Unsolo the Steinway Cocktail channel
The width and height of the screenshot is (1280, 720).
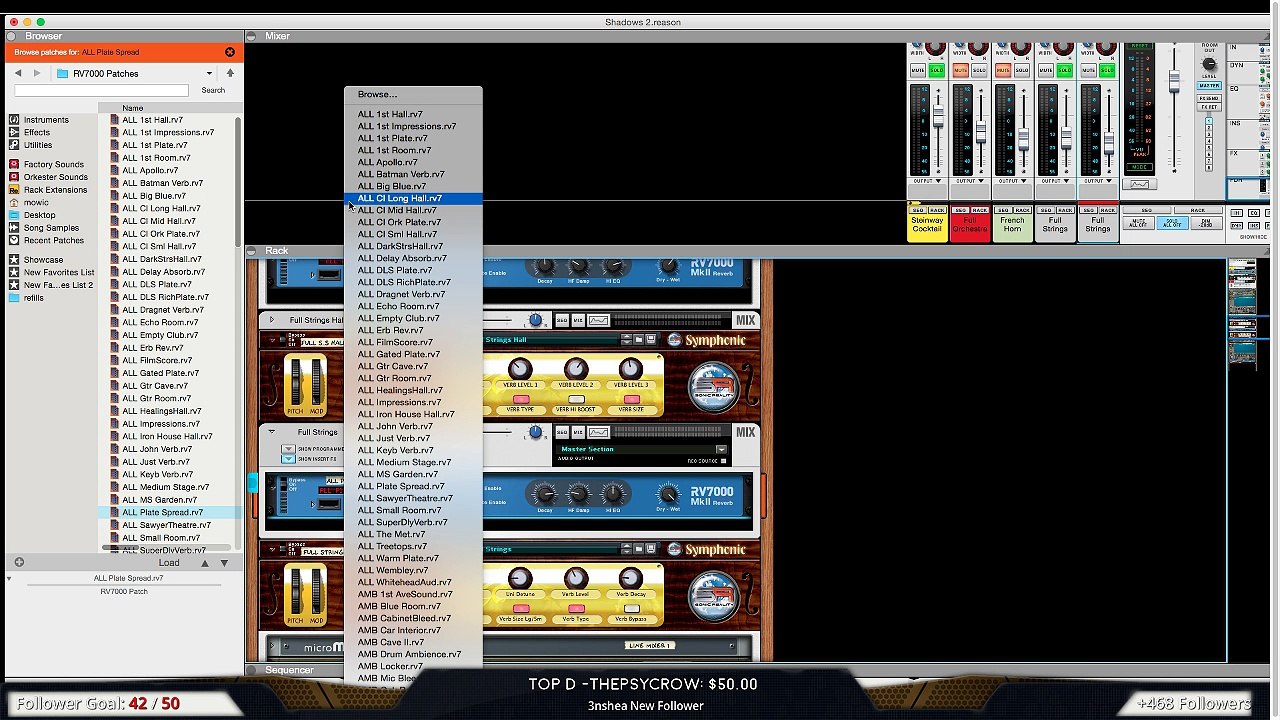click(x=936, y=70)
